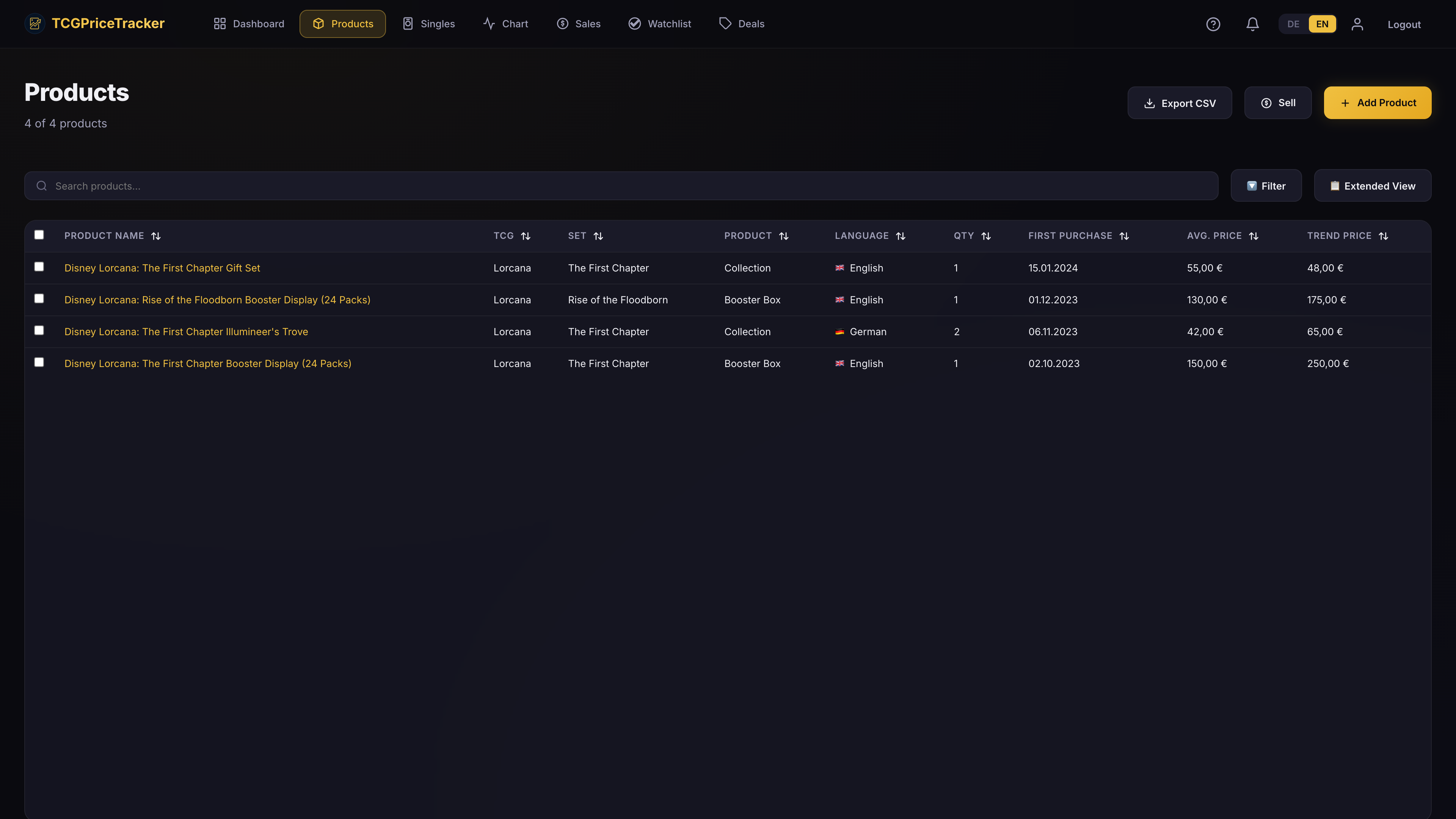This screenshot has width=1456, height=819.
Task: Sort by TCG column arrows
Action: (526, 236)
